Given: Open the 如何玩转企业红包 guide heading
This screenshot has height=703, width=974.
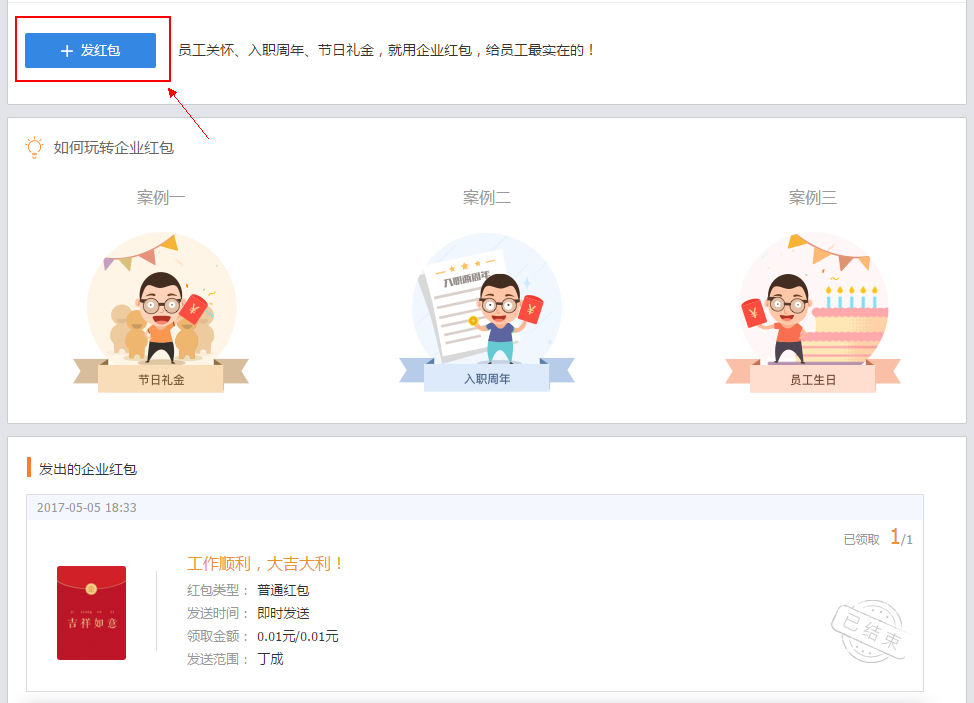Looking at the screenshot, I should coord(114,148).
